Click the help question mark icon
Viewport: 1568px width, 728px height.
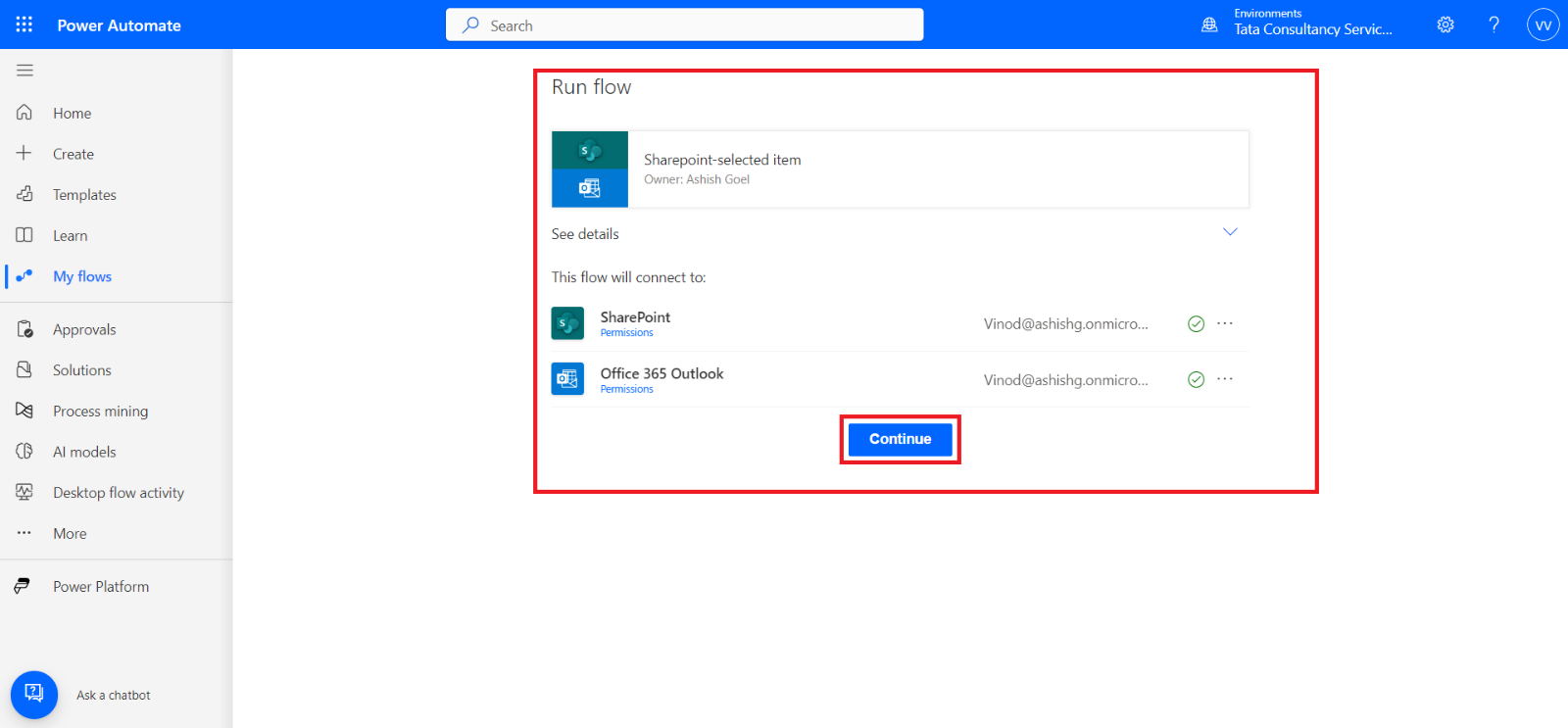click(1494, 24)
